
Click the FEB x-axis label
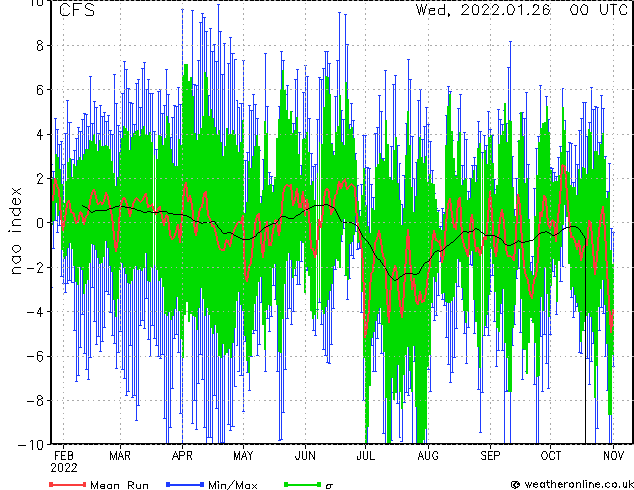pos(64,456)
